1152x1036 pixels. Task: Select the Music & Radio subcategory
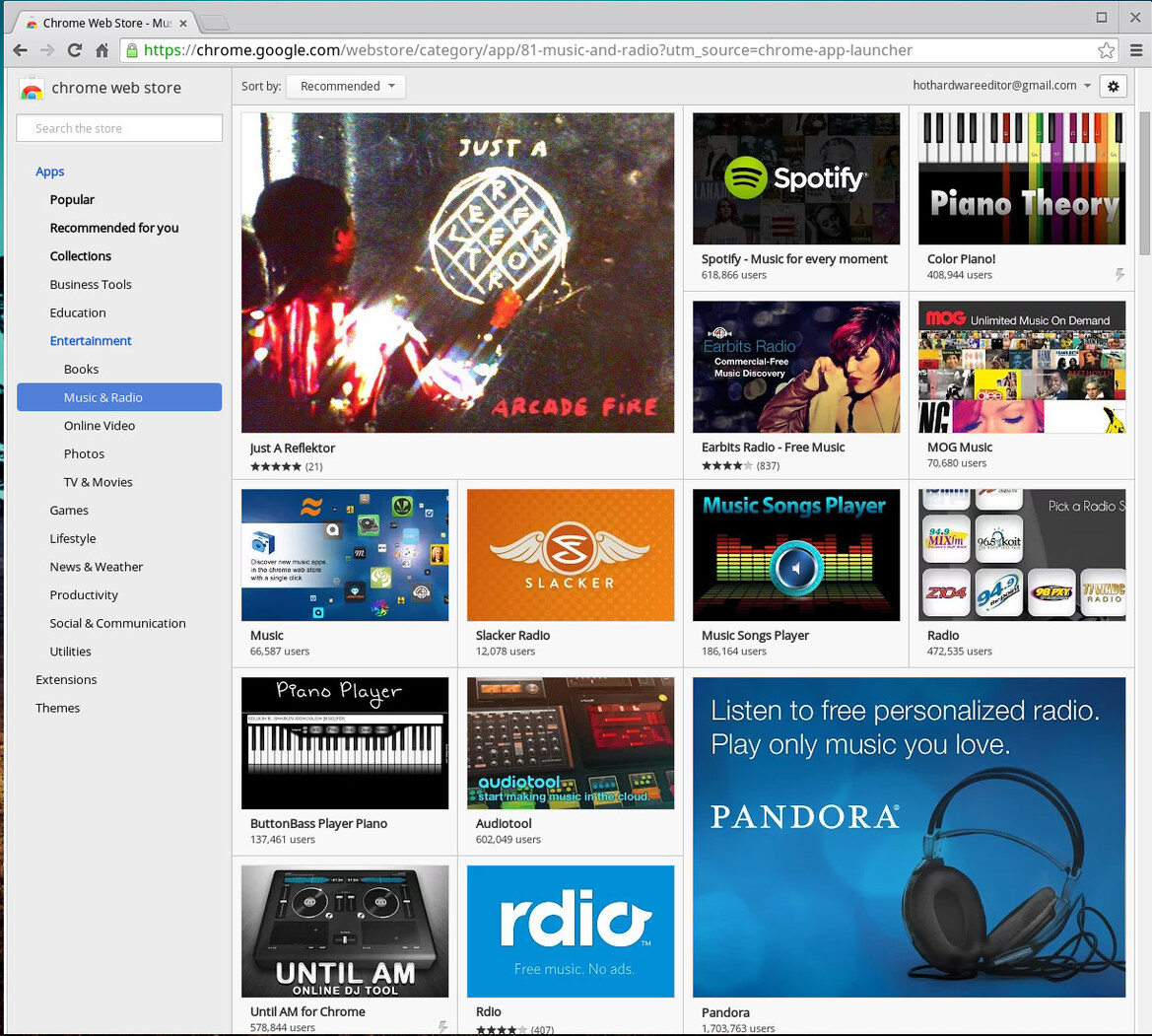(119, 397)
